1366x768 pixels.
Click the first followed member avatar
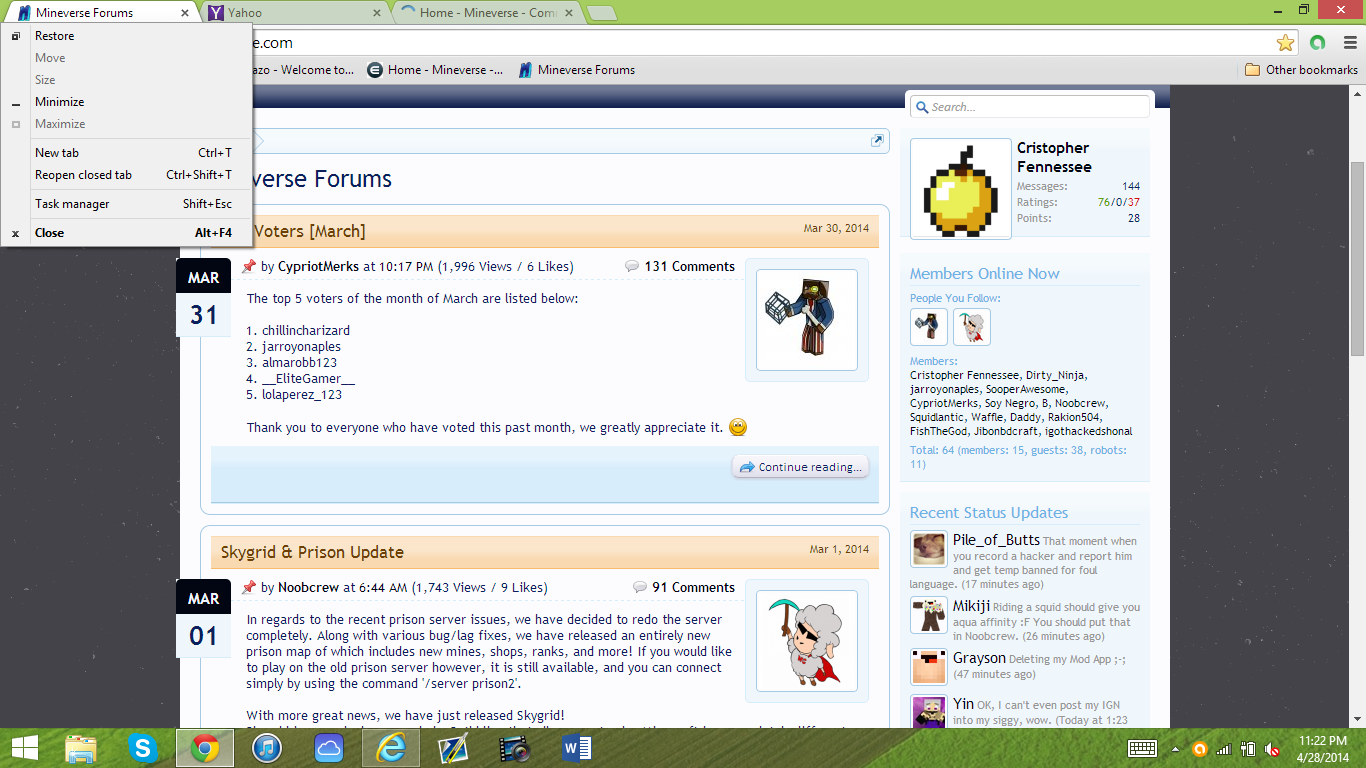pyautogui.click(x=929, y=327)
